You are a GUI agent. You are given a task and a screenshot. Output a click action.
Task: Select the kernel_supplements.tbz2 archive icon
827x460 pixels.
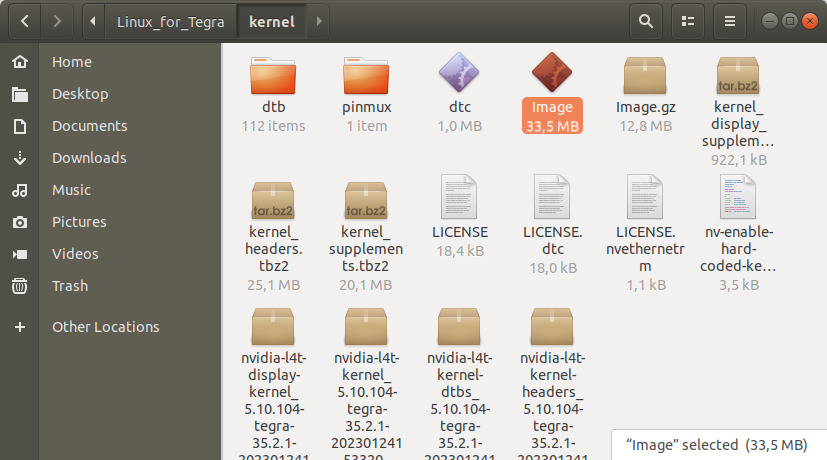click(x=366, y=200)
